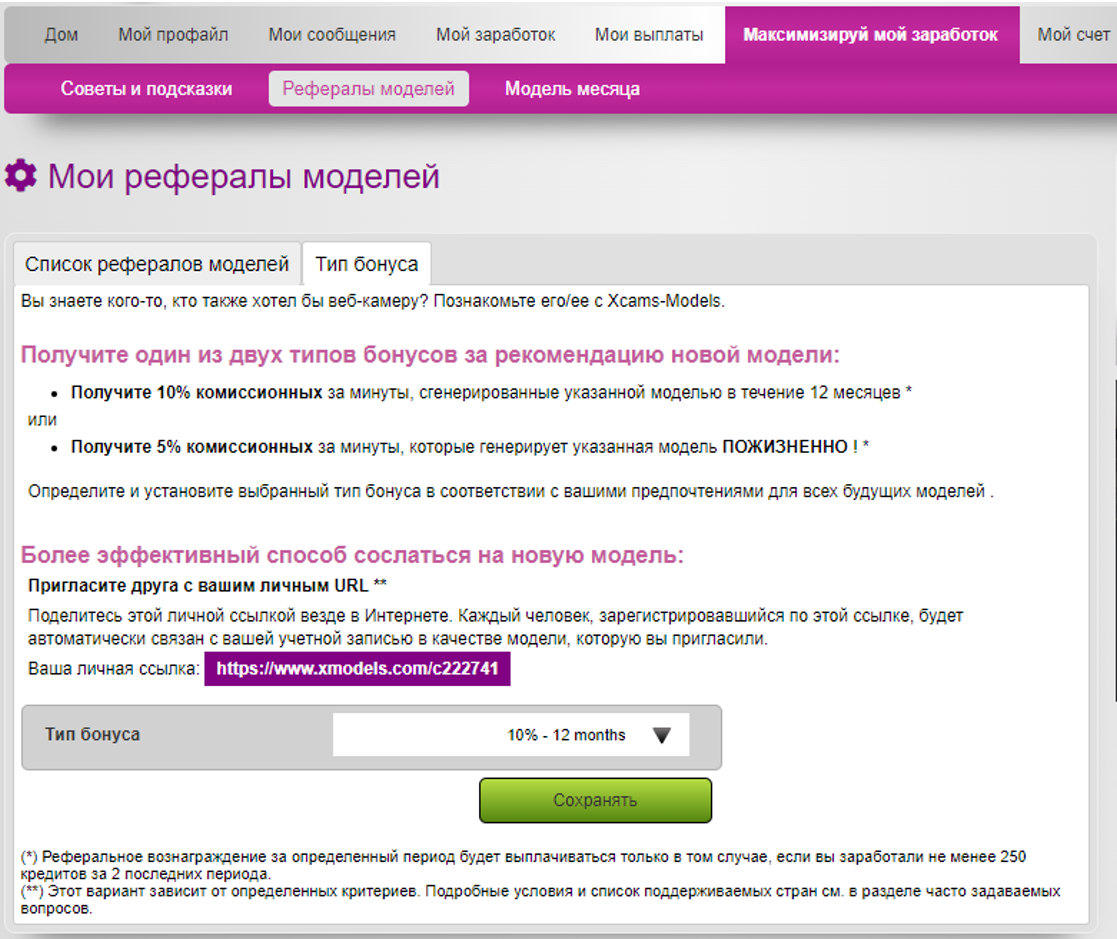Click the page scrollbar on the right edge
Screen dimensions: 1117x939
point(1113,541)
